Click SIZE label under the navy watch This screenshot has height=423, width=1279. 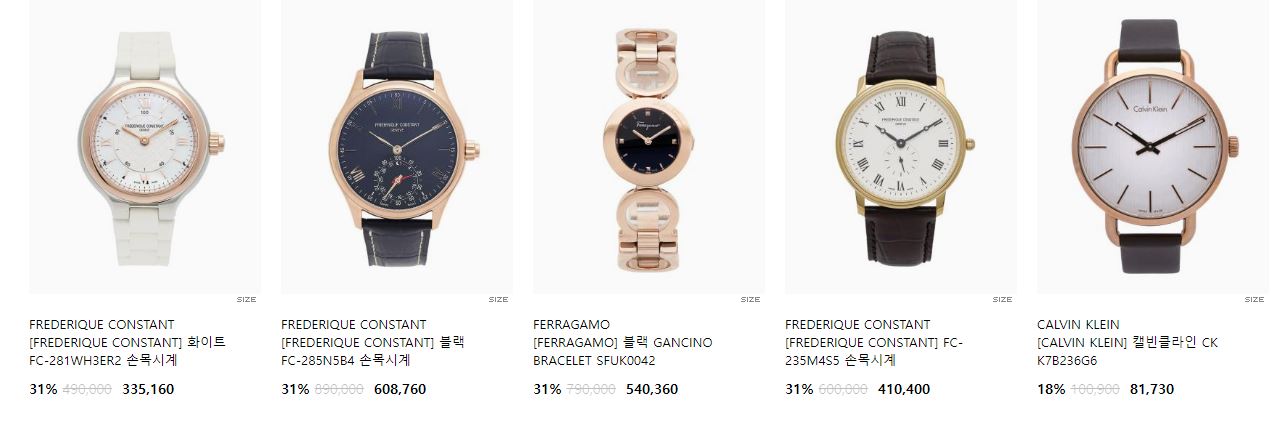[498, 299]
